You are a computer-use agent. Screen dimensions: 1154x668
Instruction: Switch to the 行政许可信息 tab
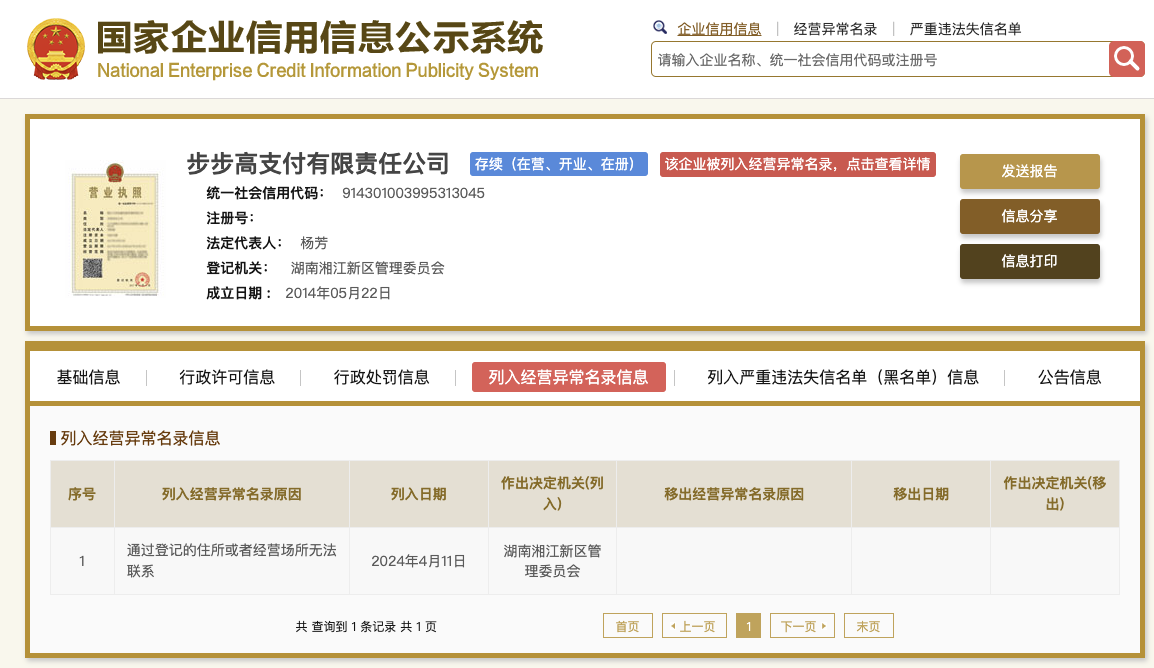click(227, 377)
